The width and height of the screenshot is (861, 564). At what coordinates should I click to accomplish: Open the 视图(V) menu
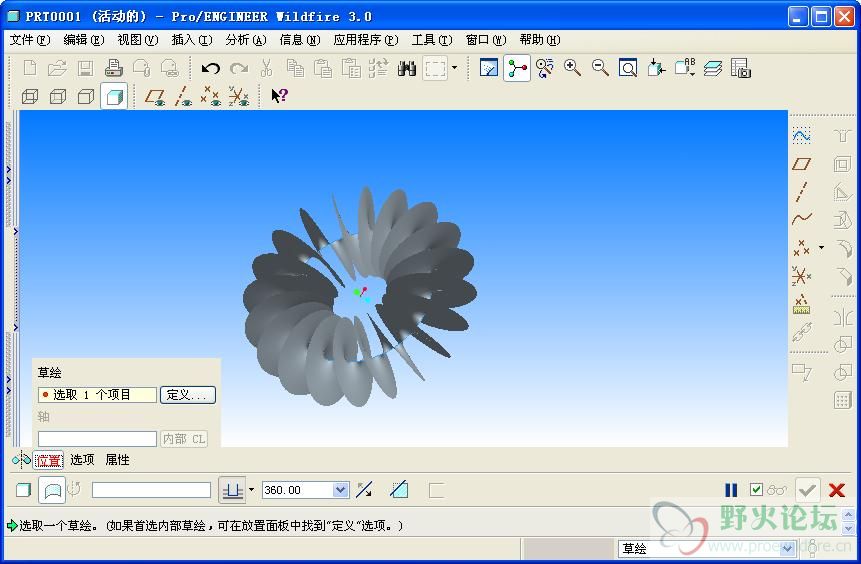click(x=138, y=40)
